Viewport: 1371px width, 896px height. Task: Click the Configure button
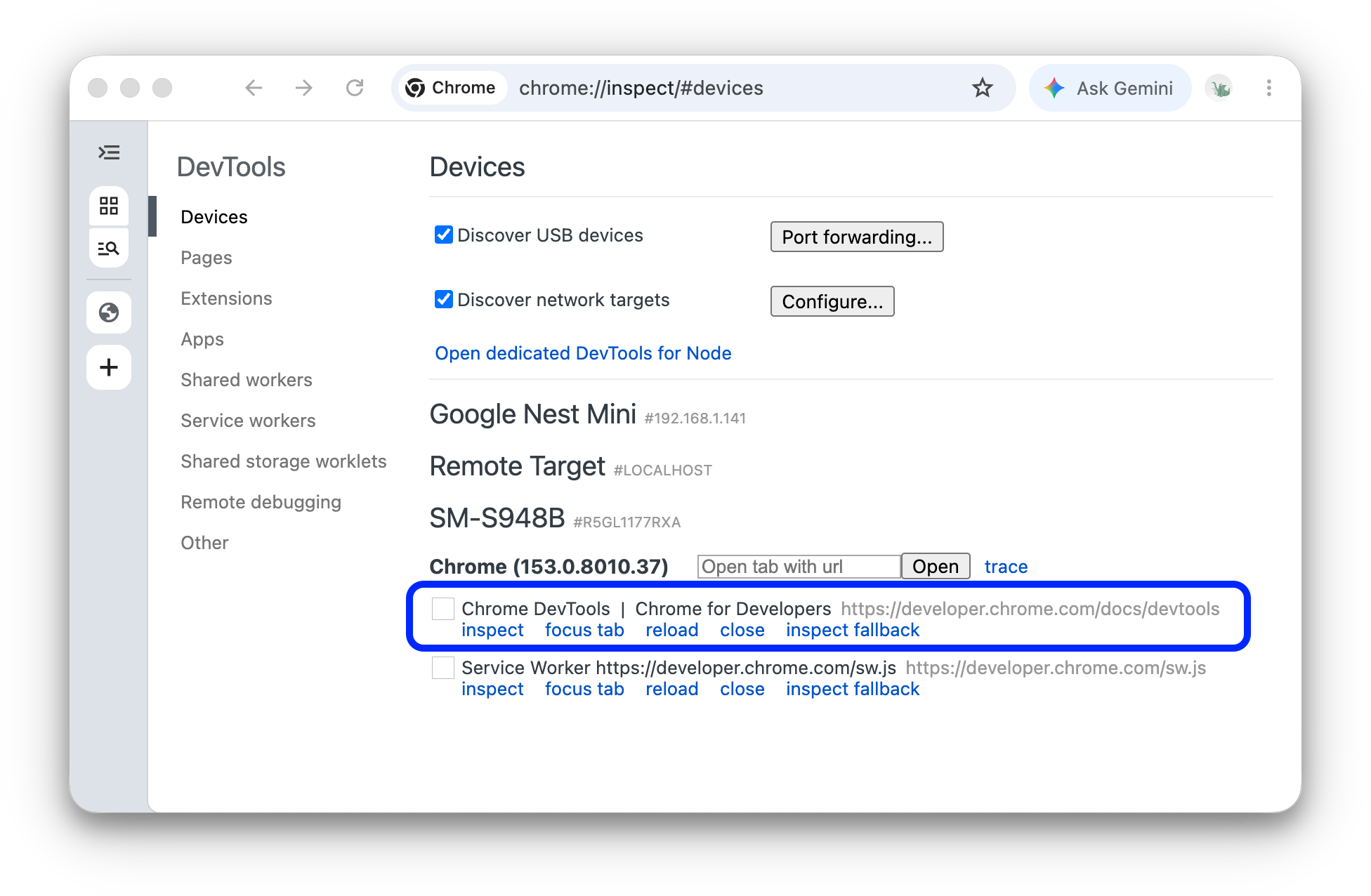[832, 301]
